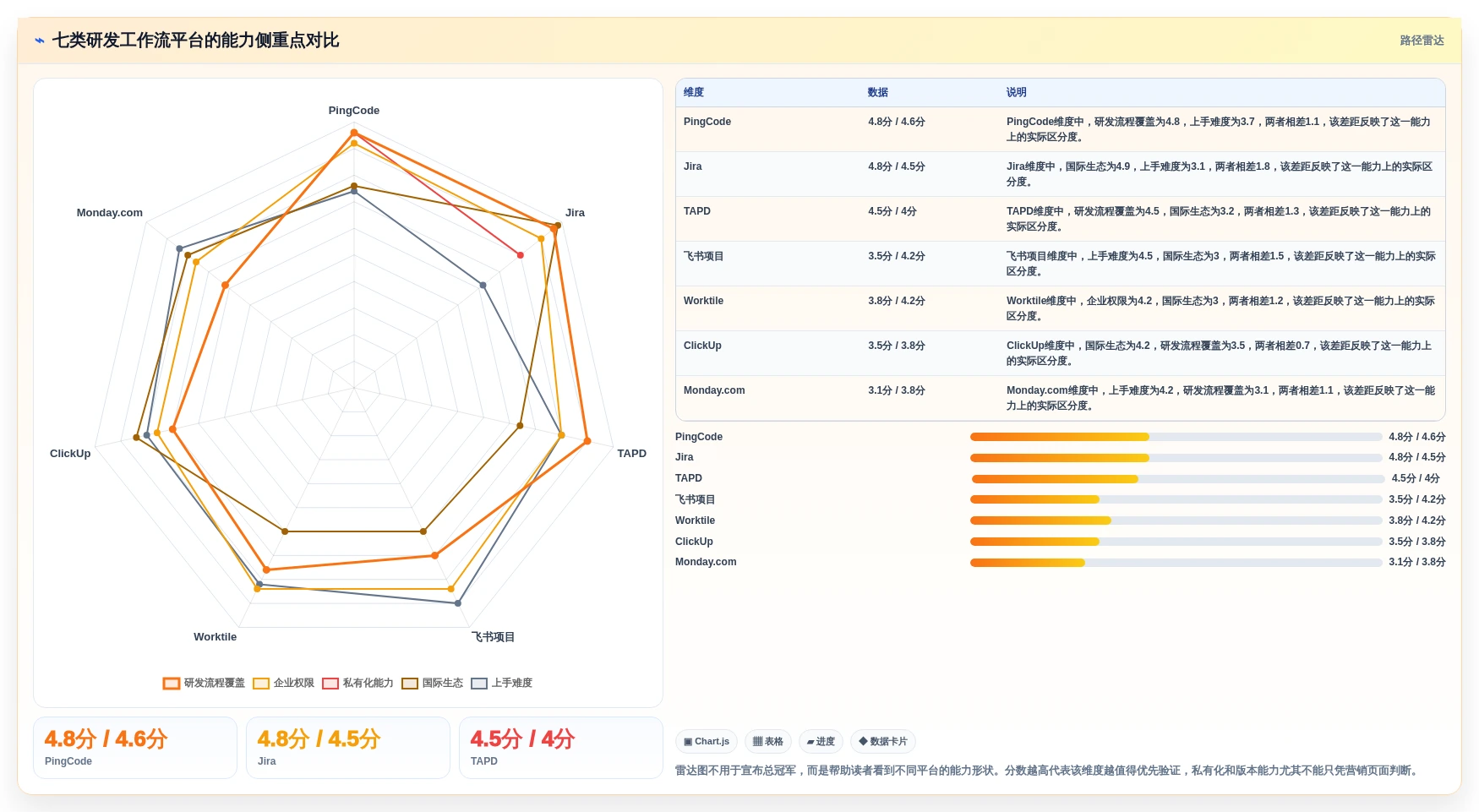Viewport: 1479px width, 812px height.
Task: Click the Worktile axis label on radar
Action: (215, 637)
